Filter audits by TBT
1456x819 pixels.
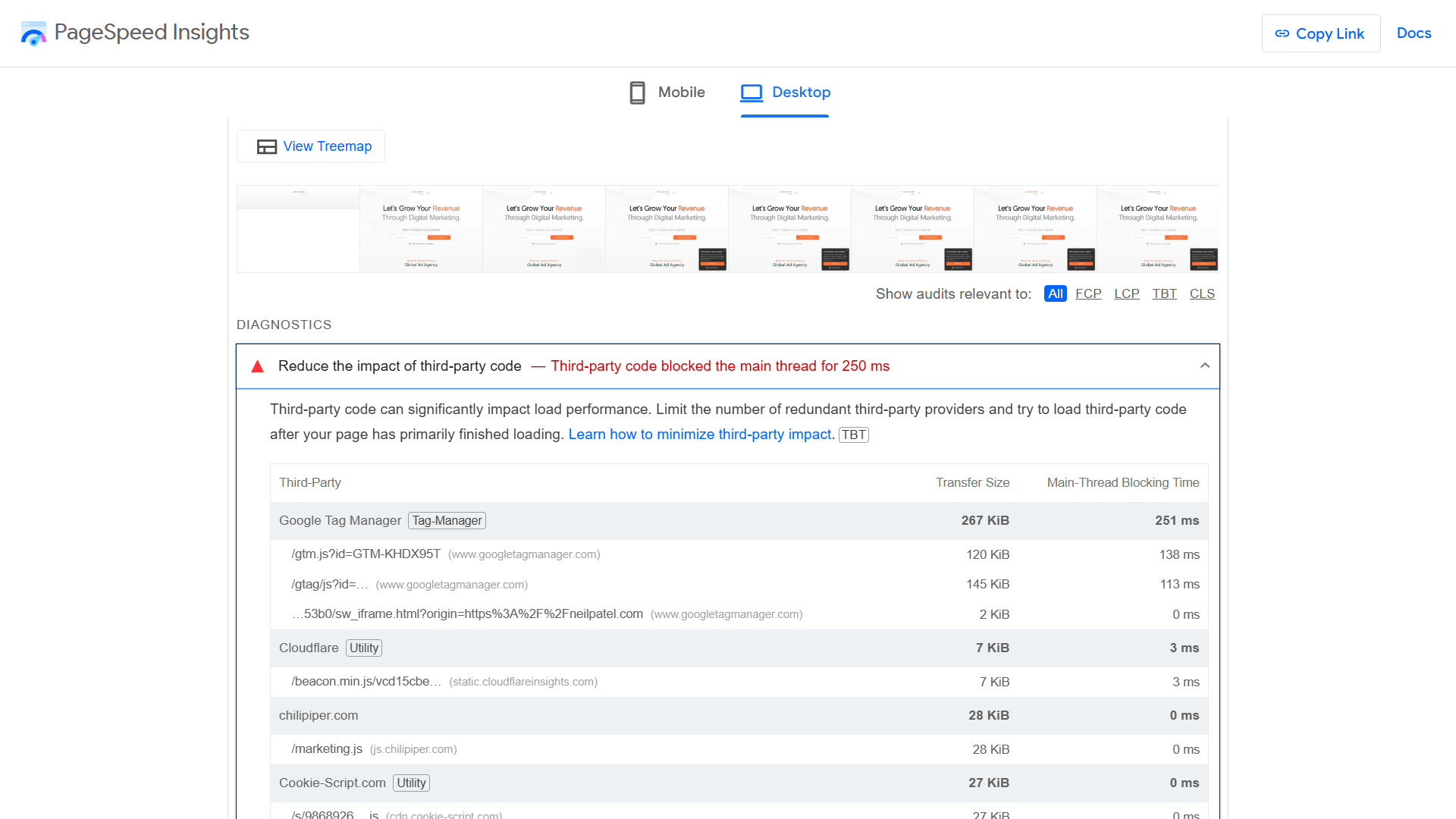click(1165, 293)
